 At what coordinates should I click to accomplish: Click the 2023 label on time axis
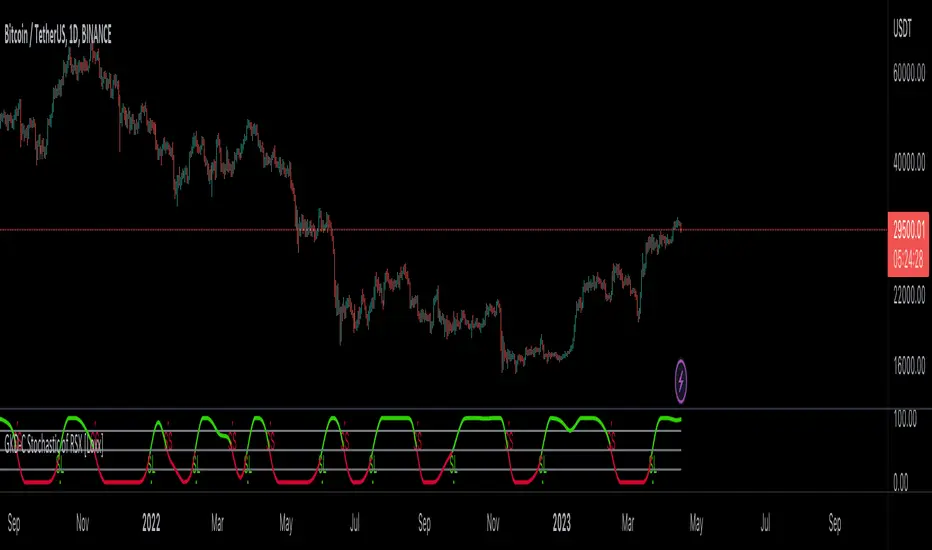click(562, 523)
